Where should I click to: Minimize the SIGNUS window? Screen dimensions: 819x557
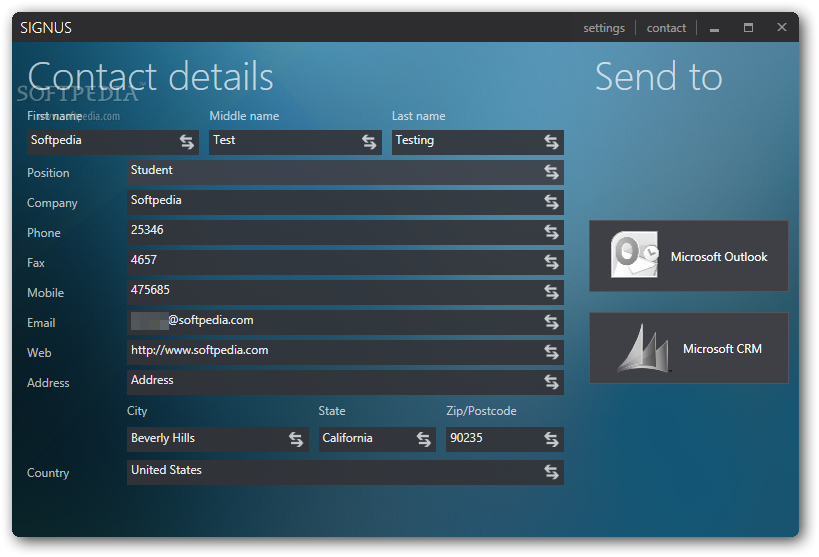(715, 28)
